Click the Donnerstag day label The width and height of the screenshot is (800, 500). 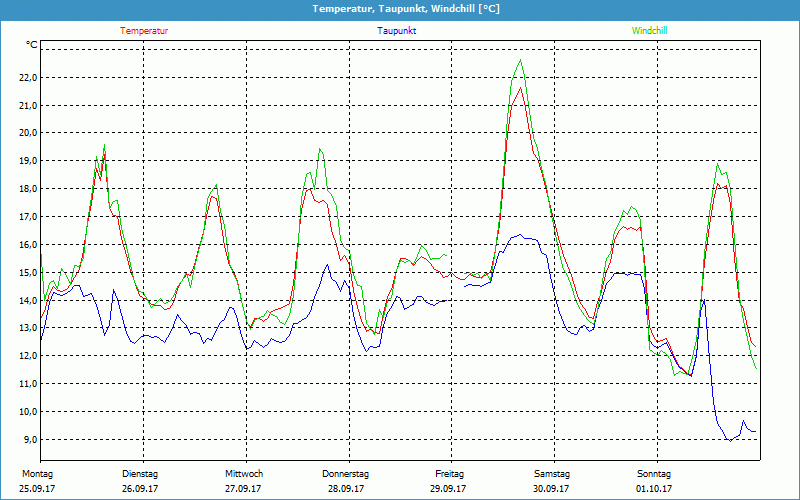[x=345, y=474]
